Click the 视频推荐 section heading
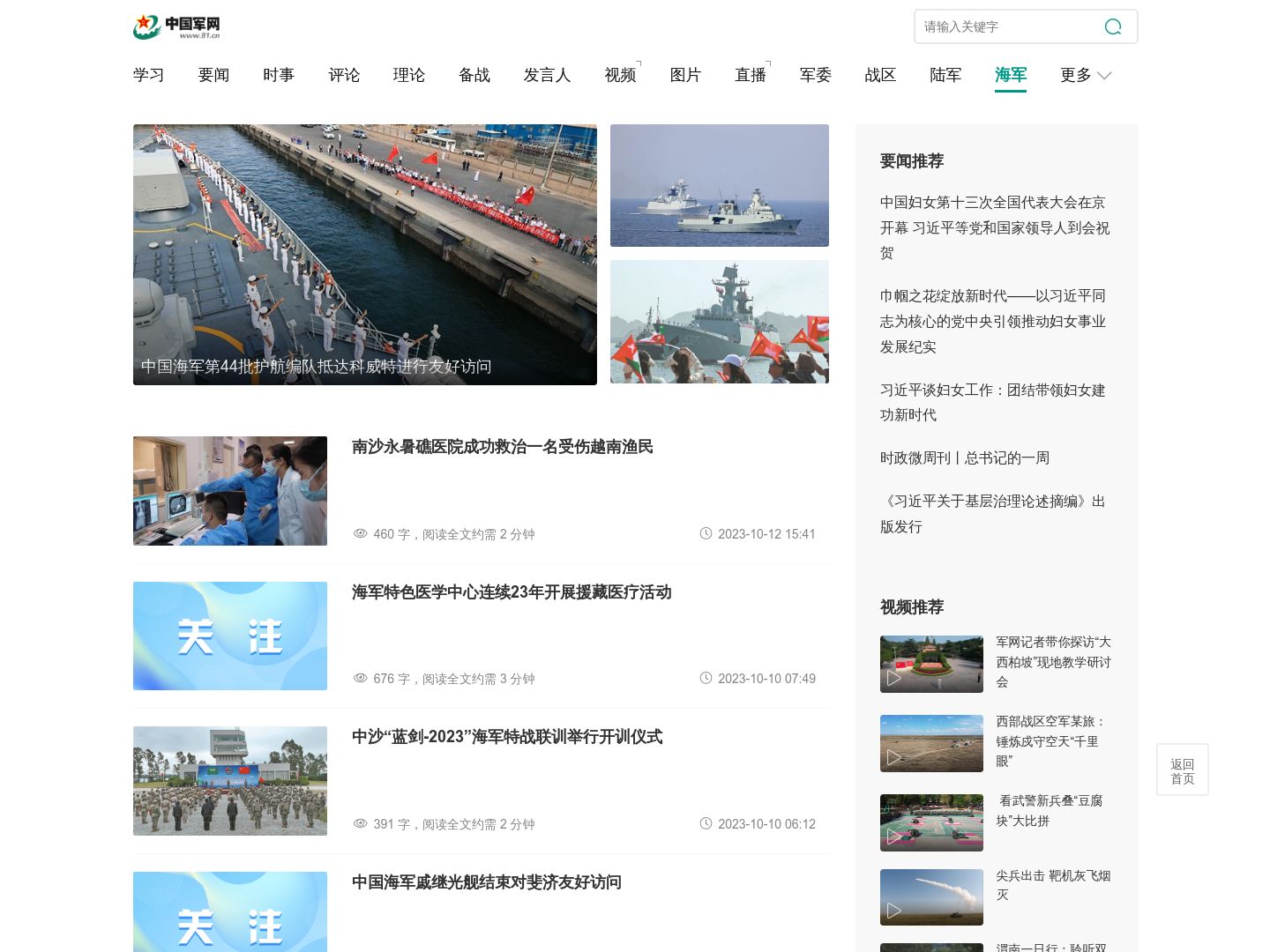 pos(912,607)
